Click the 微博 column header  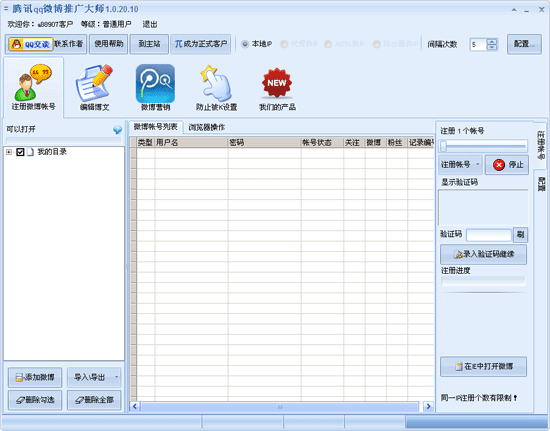(x=376, y=142)
